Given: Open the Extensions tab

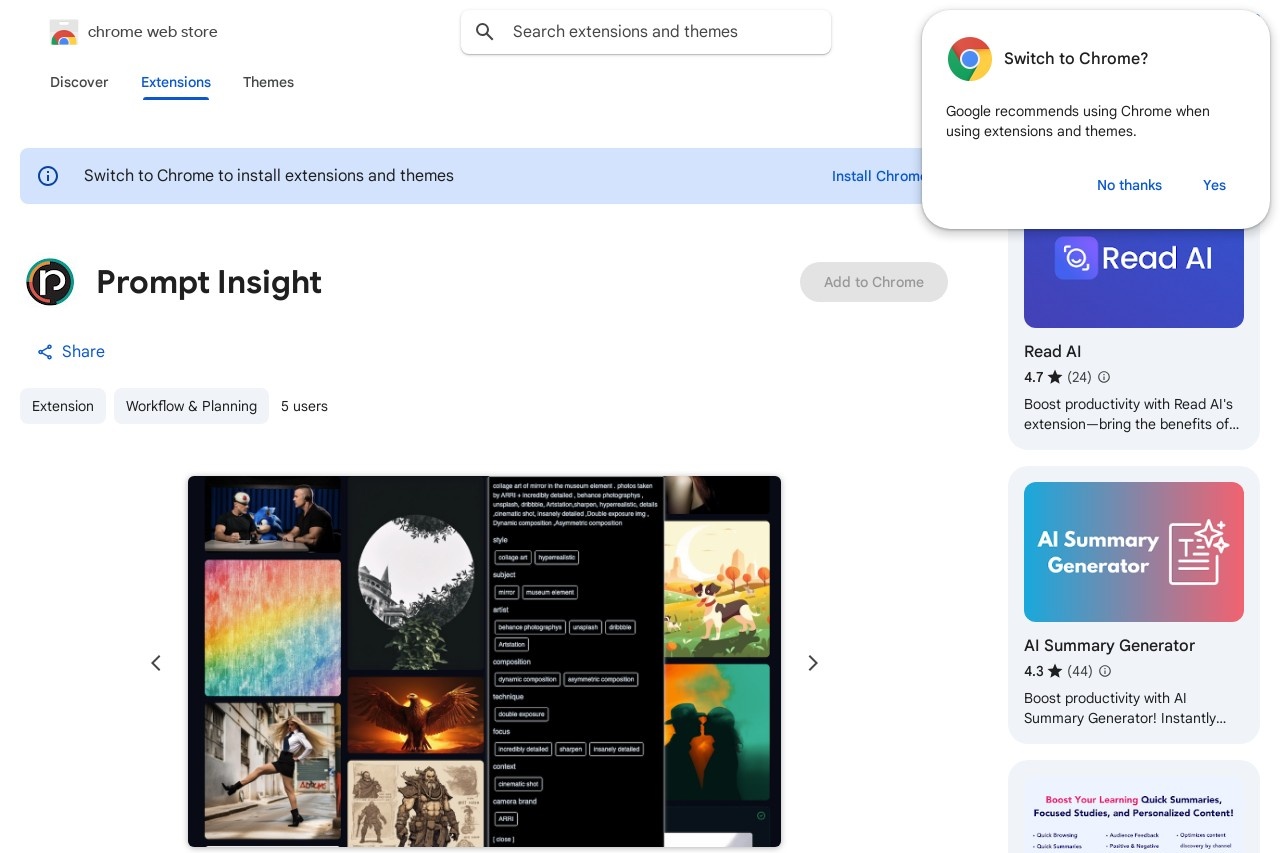Looking at the screenshot, I should pos(176,82).
